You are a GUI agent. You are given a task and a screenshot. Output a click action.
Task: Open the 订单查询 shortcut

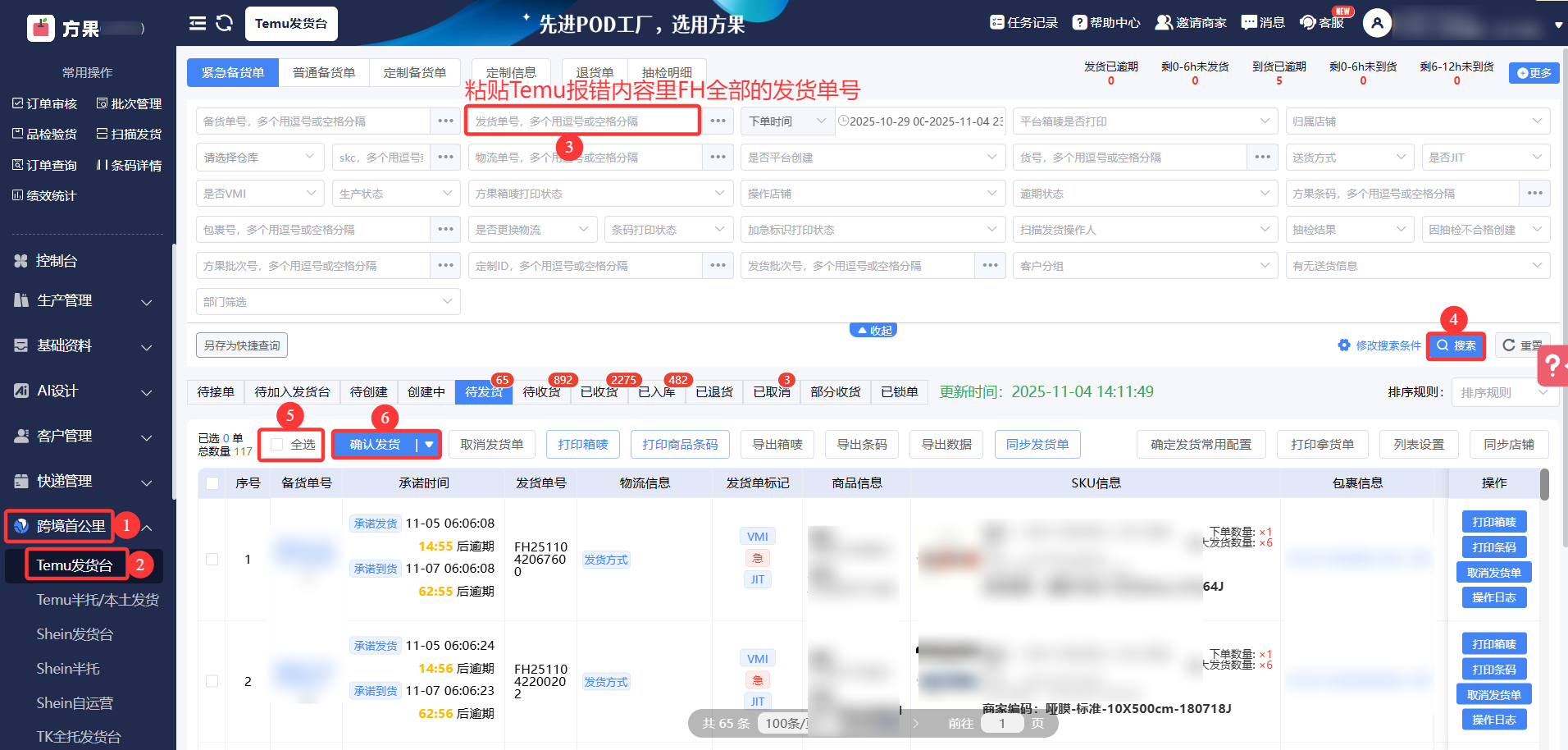pos(44,165)
